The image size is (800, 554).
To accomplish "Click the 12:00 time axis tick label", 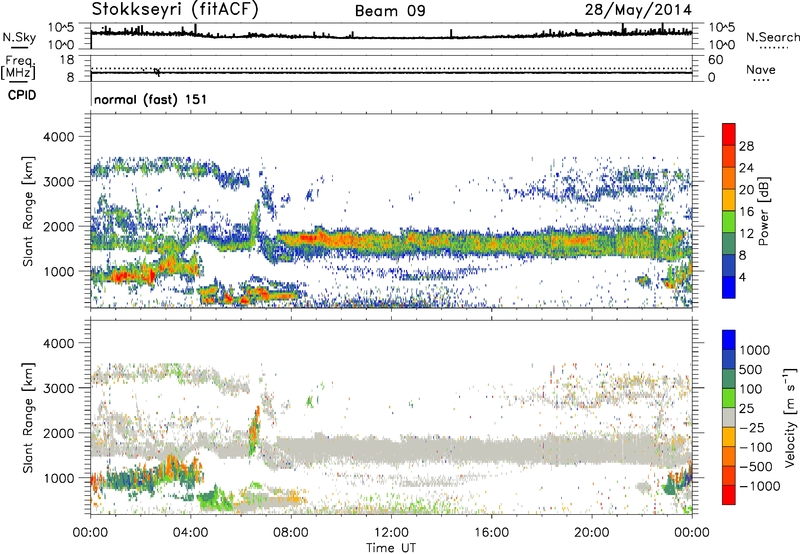I will coord(391,533).
